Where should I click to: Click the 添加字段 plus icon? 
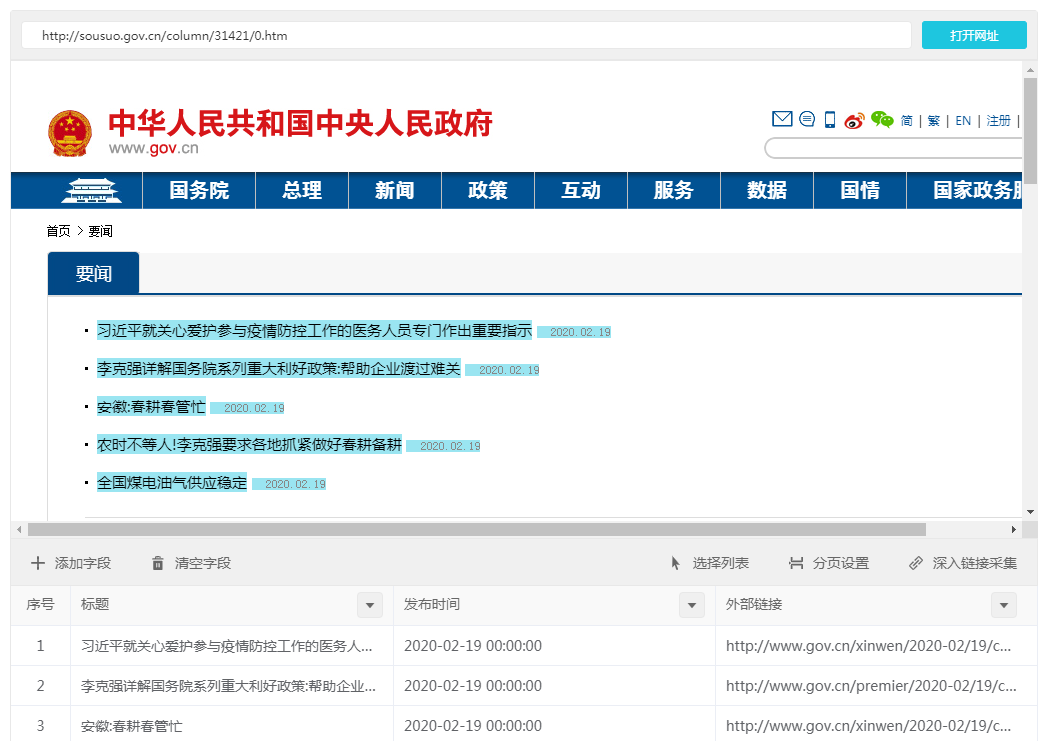(38, 563)
